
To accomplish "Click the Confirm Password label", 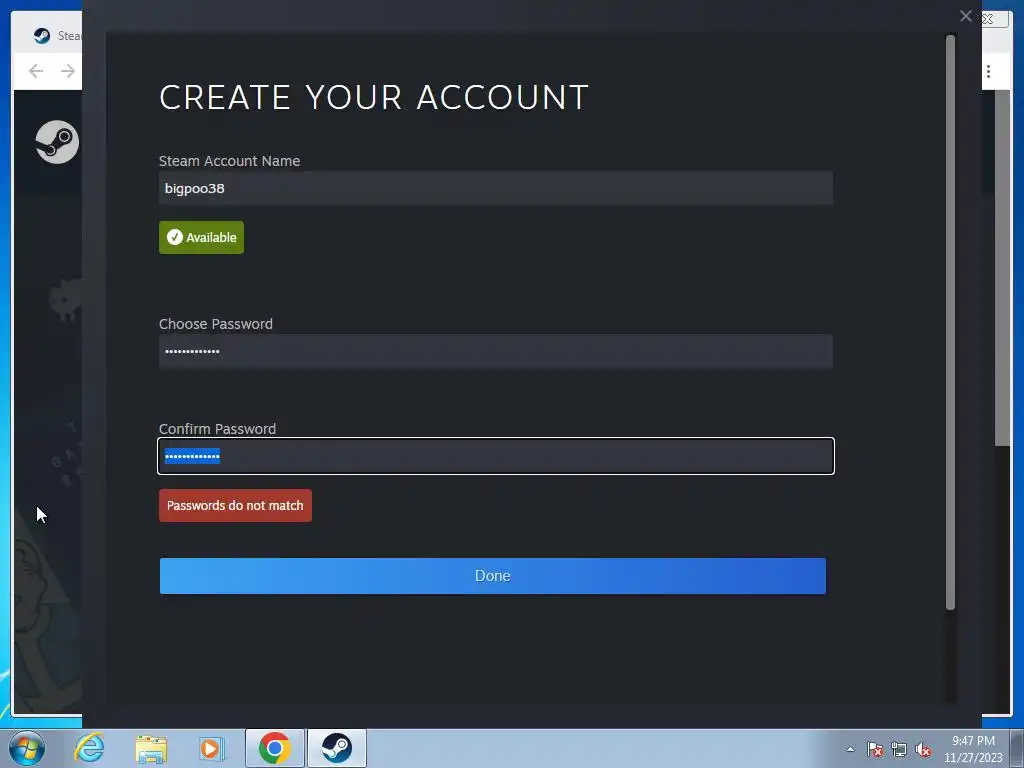I will coord(217,429).
